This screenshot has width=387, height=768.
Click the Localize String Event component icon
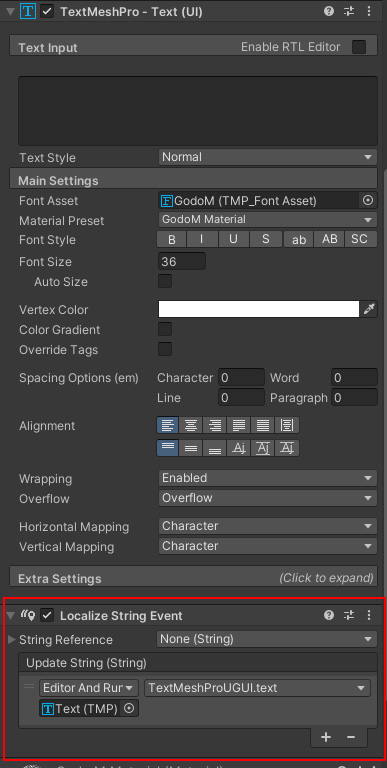tap(27, 615)
